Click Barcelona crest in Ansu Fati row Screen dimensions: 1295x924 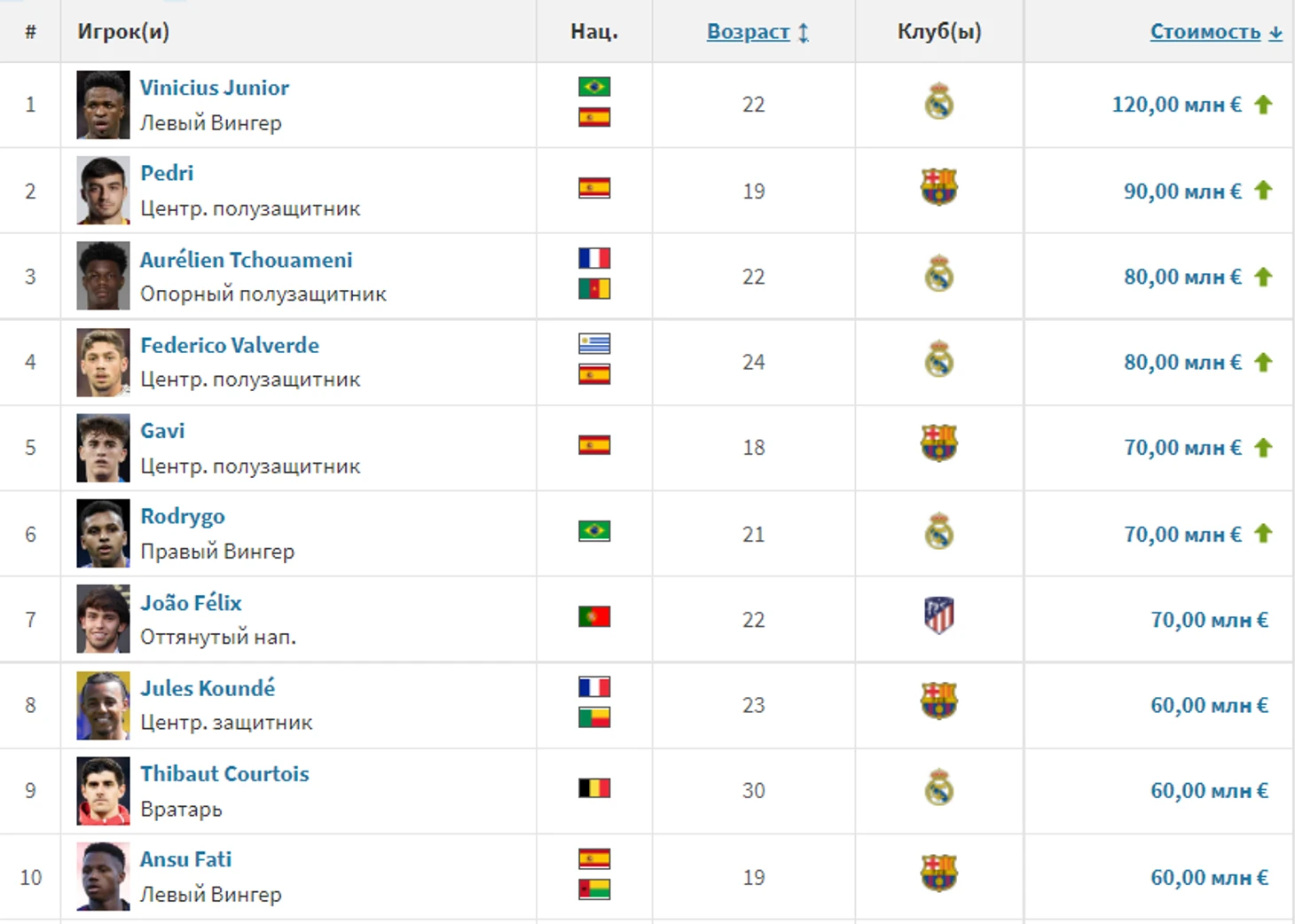pos(938,873)
